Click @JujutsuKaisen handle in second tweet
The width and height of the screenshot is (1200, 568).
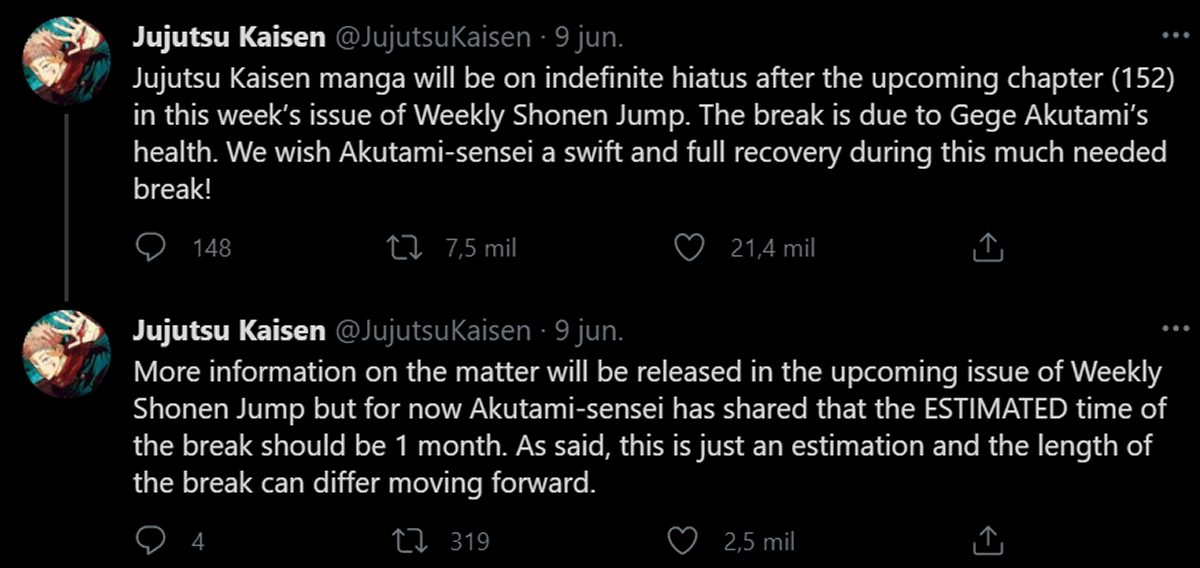[x=430, y=331]
